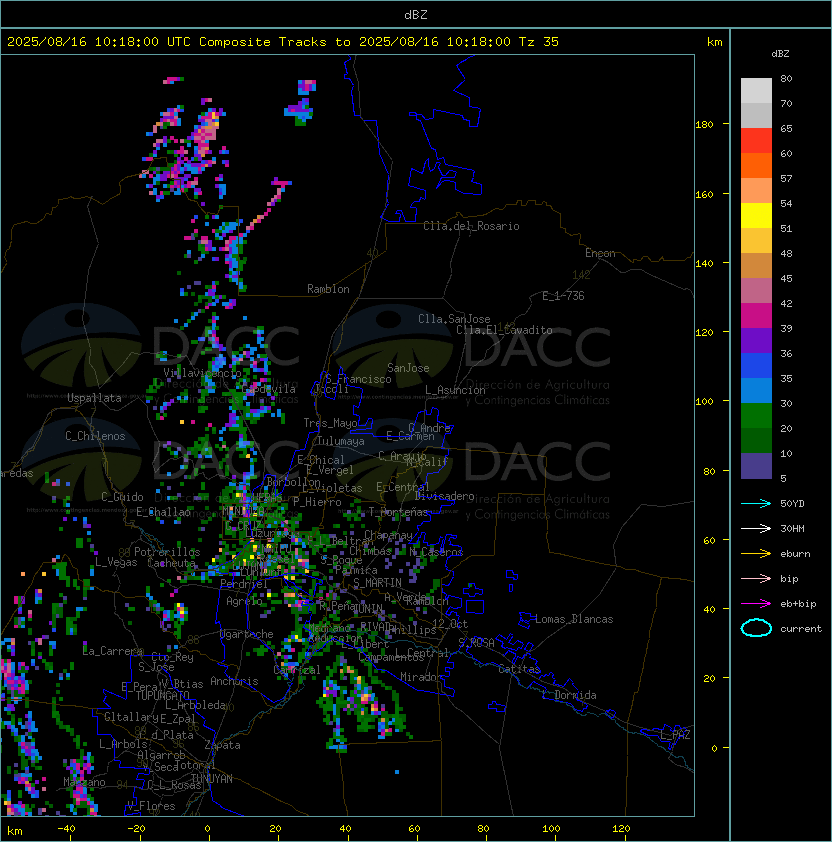Screen dimensions: 832x842
Task: Click the 'C_Chilenos' map label
Action: coord(95,436)
